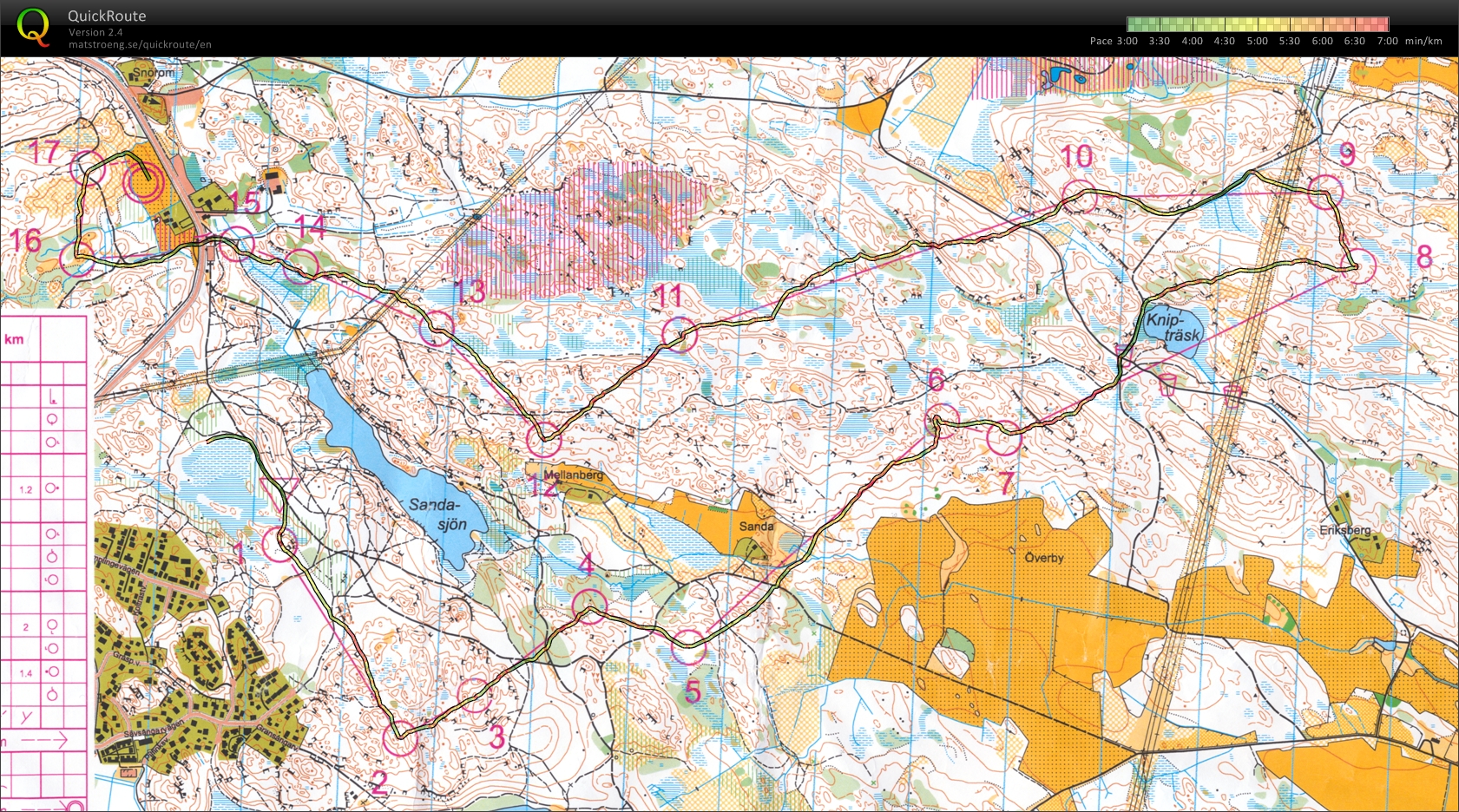Click control circle 15 on the course

pyautogui.click(x=236, y=245)
